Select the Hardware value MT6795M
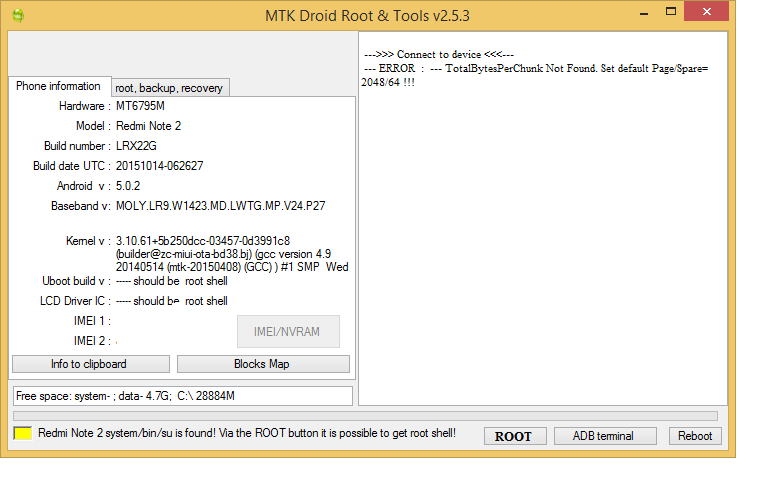Viewport: 768px width, 480px height. point(140,106)
